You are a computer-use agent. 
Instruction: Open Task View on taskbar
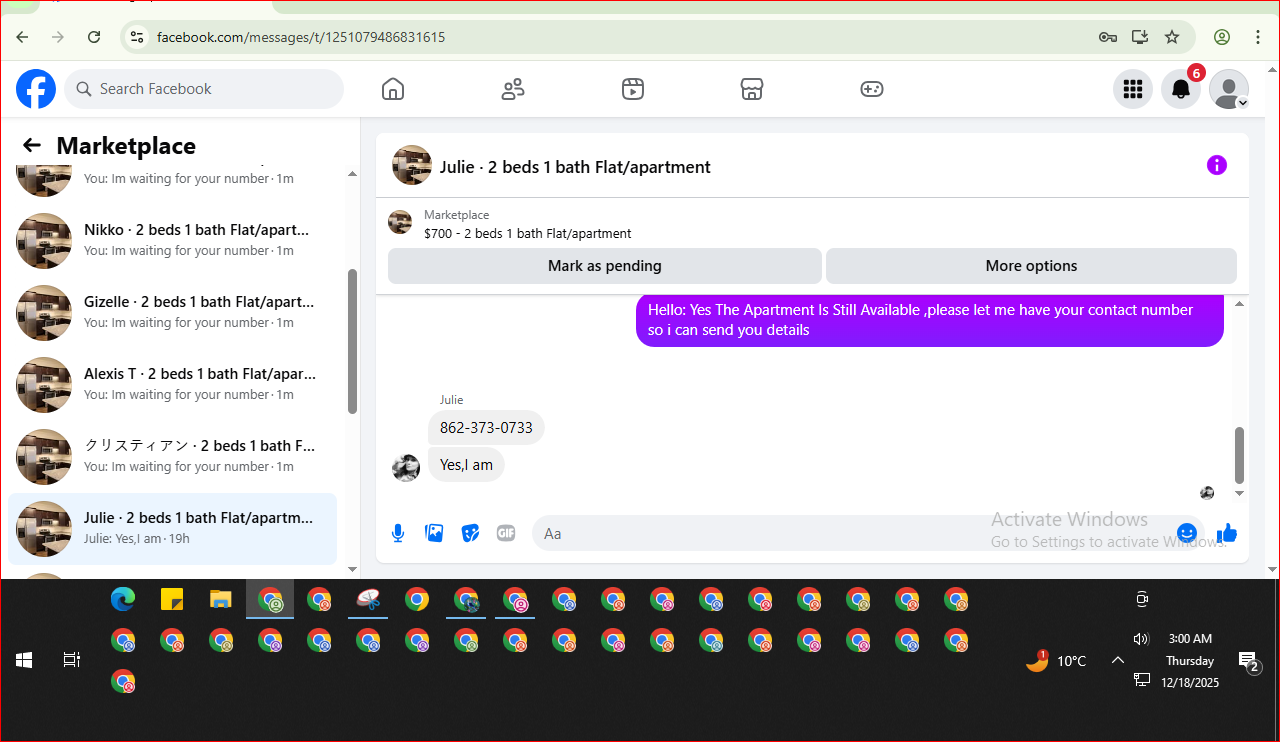[72, 660]
